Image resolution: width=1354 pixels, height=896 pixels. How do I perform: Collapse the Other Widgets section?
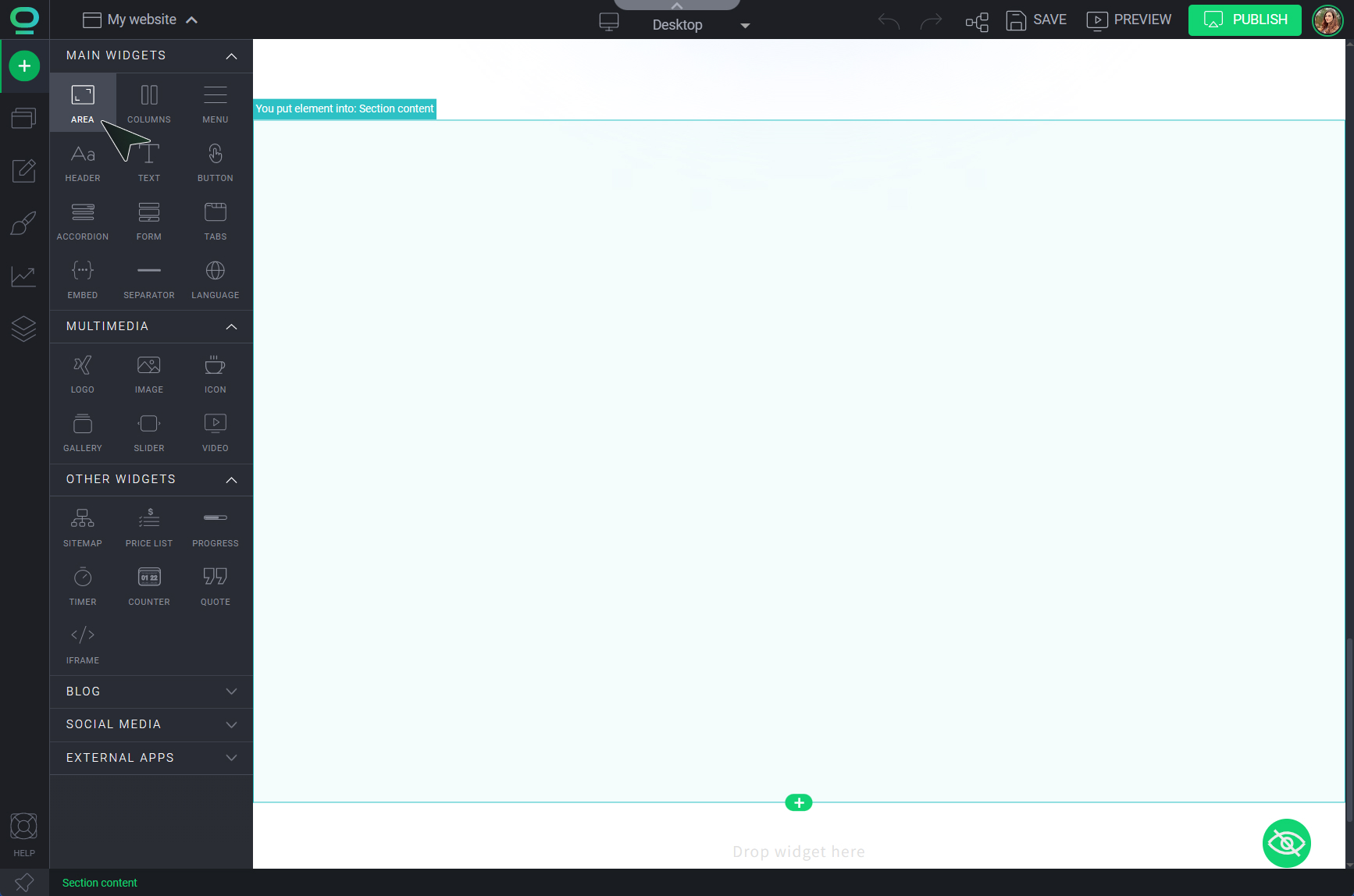pos(151,479)
